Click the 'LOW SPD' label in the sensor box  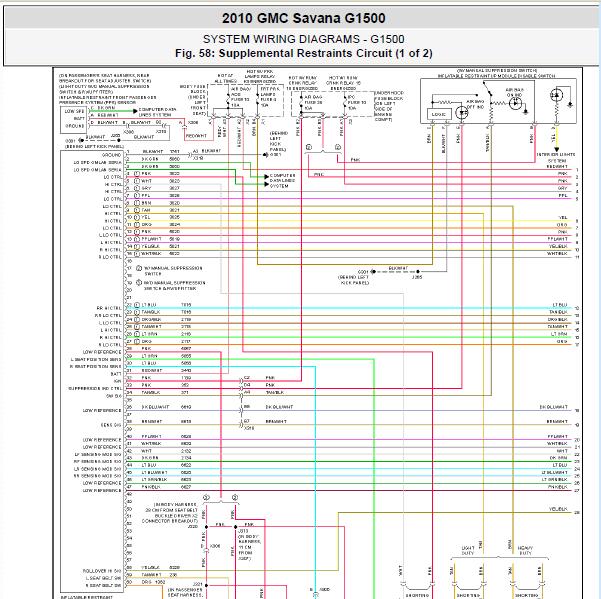coord(74,111)
